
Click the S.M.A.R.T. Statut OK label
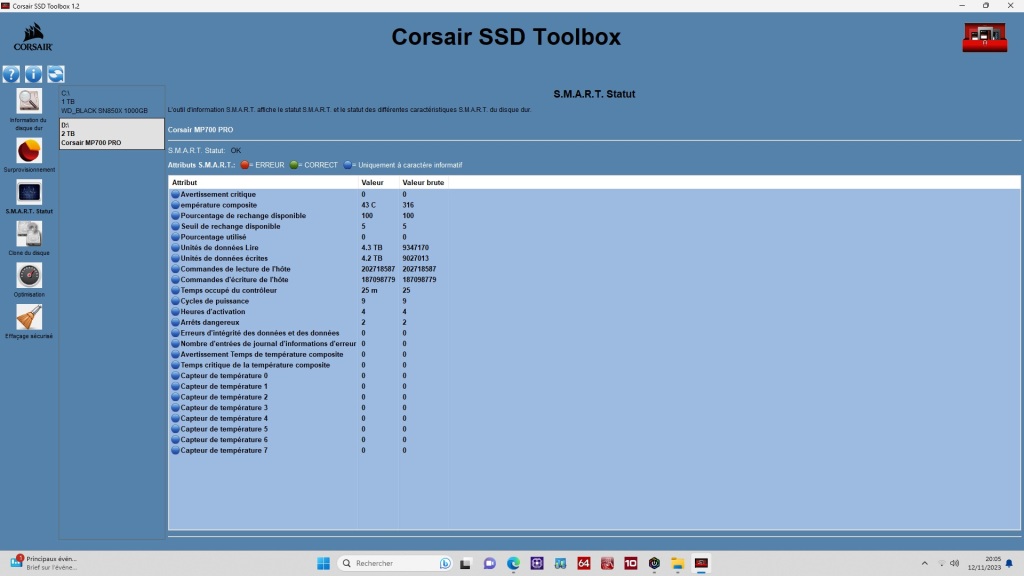point(205,152)
